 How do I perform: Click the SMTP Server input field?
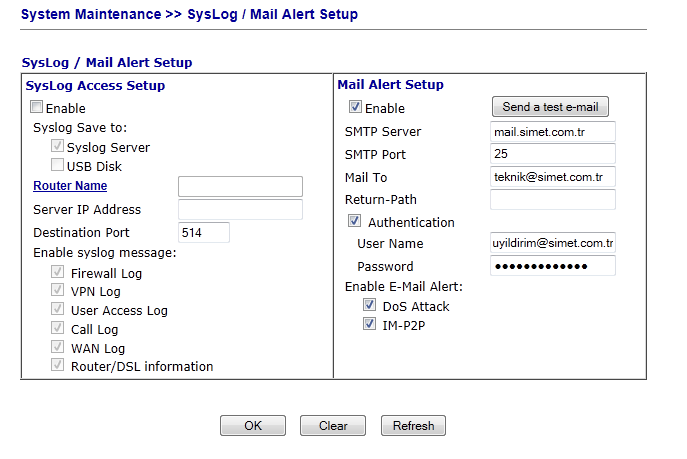click(552, 131)
